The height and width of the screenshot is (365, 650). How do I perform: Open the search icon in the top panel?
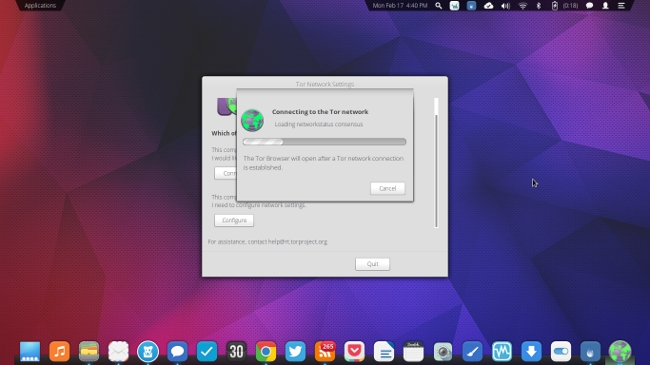[x=439, y=5]
